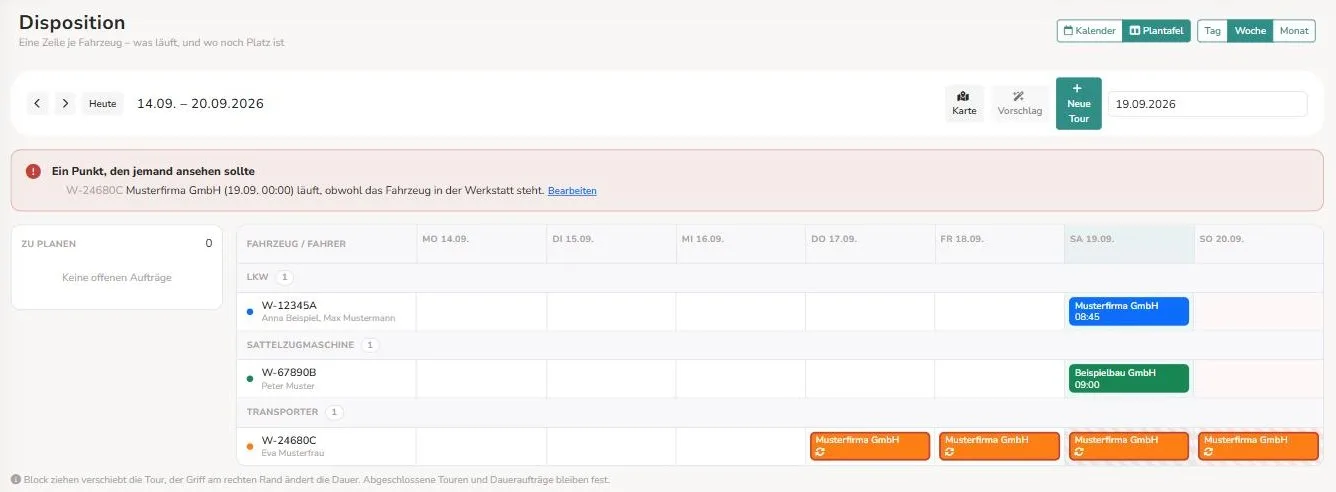The height and width of the screenshot is (492, 1336).
Task: Click the orange dot beside W-24680C
Action: [249, 446]
